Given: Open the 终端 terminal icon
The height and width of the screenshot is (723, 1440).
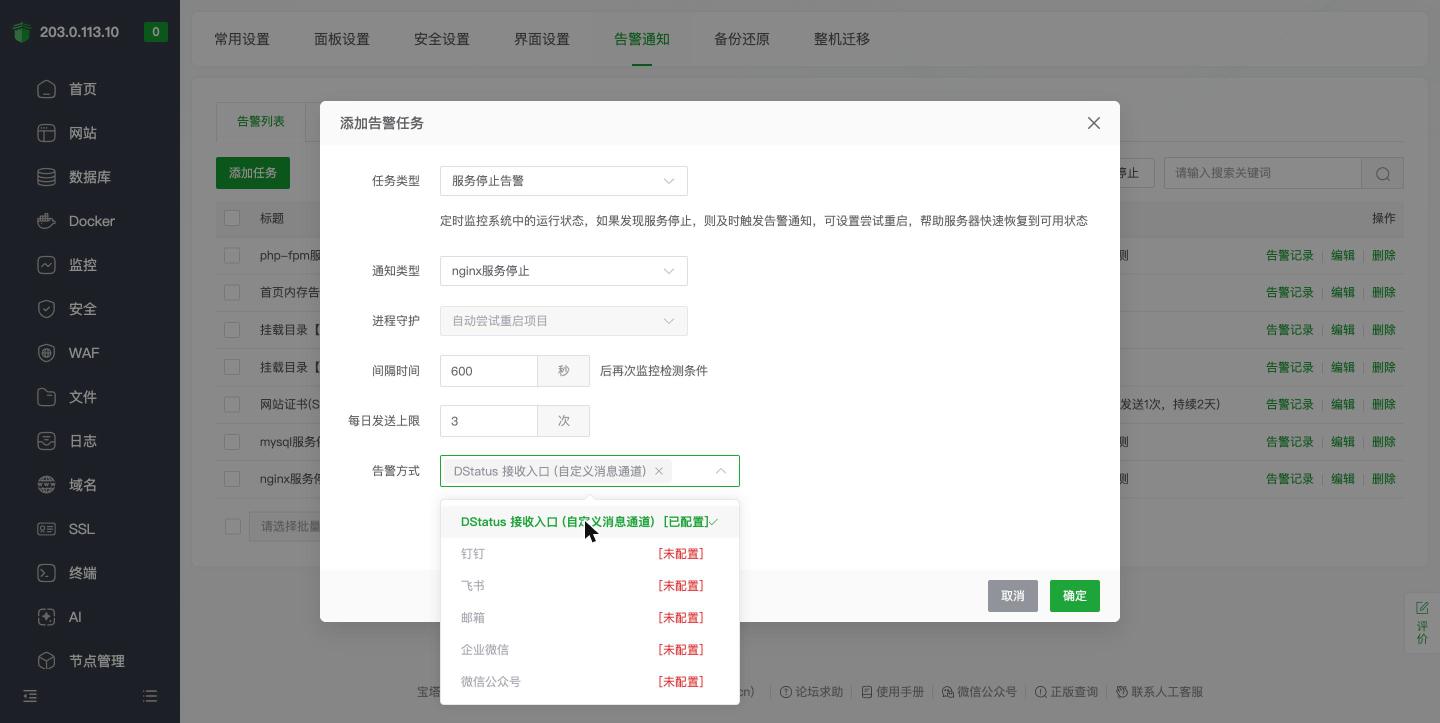Looking at the screenshot, I should tap(46, 573).
